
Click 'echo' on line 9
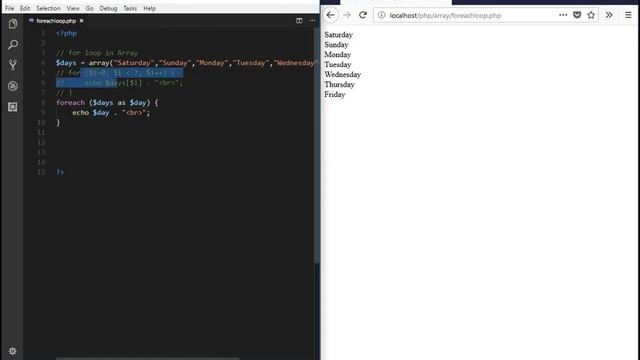pos(80,113)
